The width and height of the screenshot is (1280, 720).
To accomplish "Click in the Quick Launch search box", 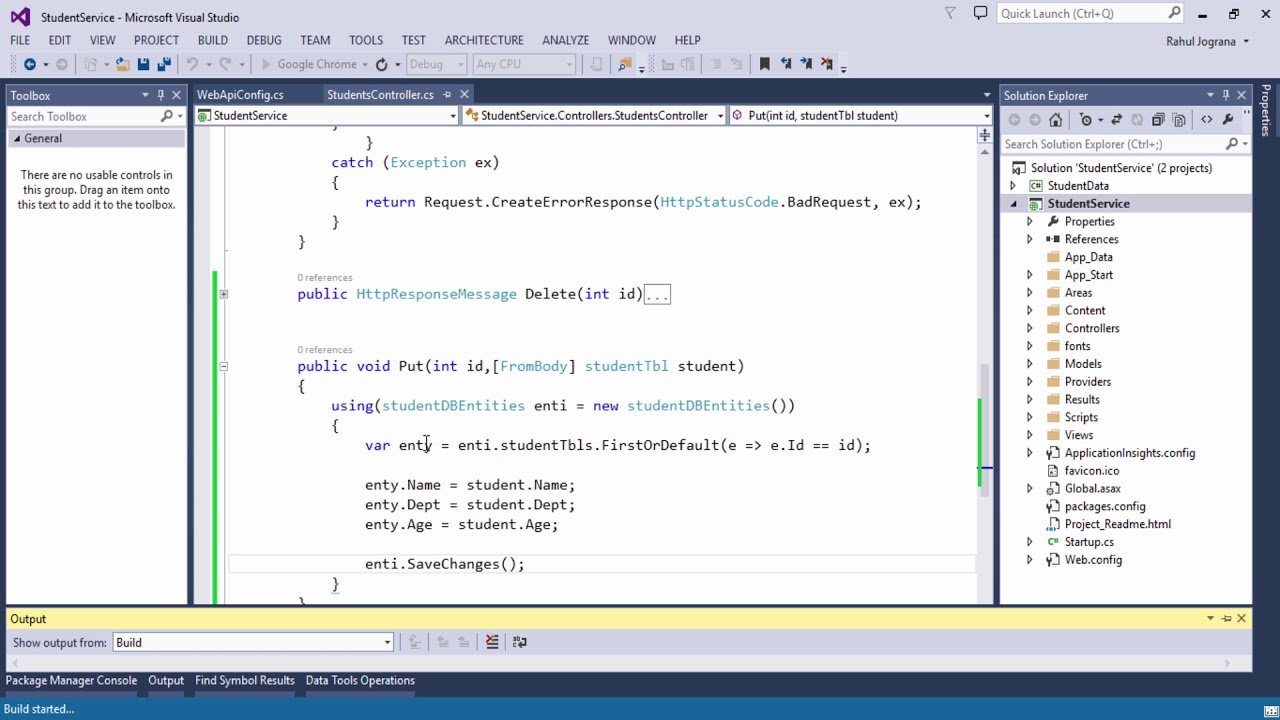I will pyautogui.click(x=1082, y=13).
